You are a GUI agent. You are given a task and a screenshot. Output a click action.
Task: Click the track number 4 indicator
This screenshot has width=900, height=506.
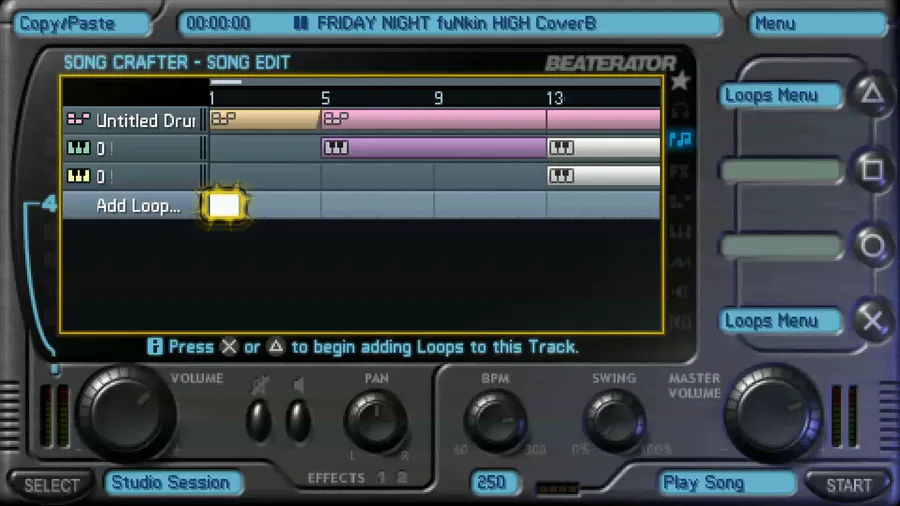coord(49,203)
